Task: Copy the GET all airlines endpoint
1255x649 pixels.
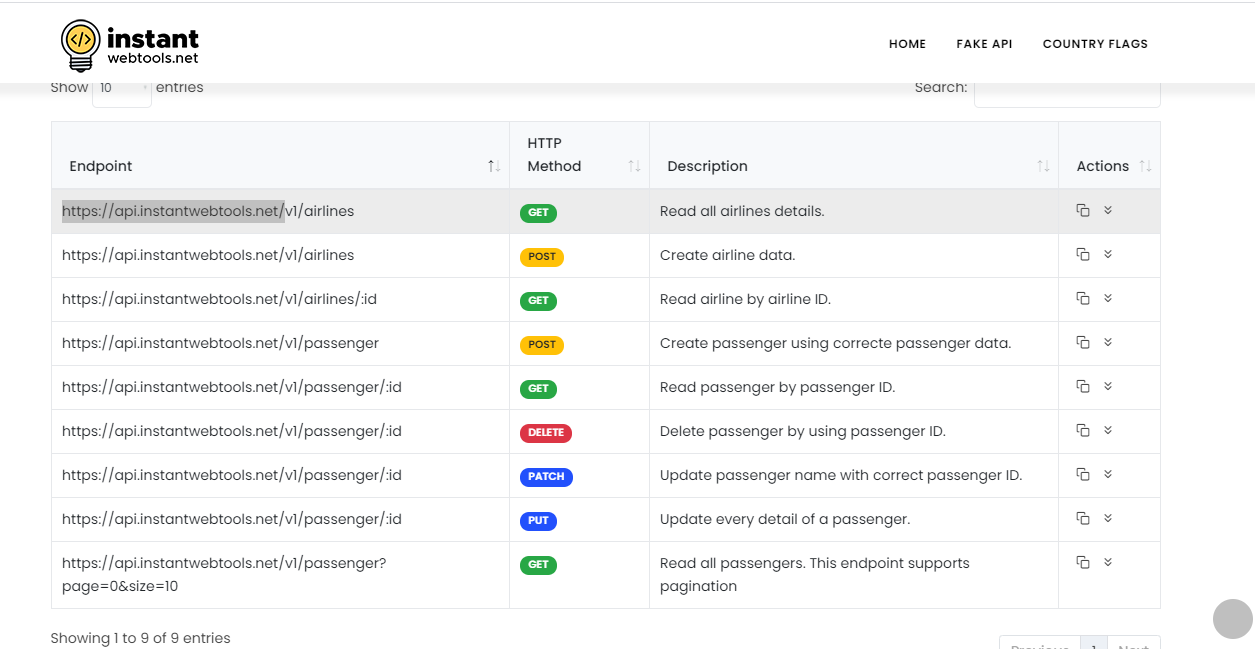Action: coord(1082,210)
